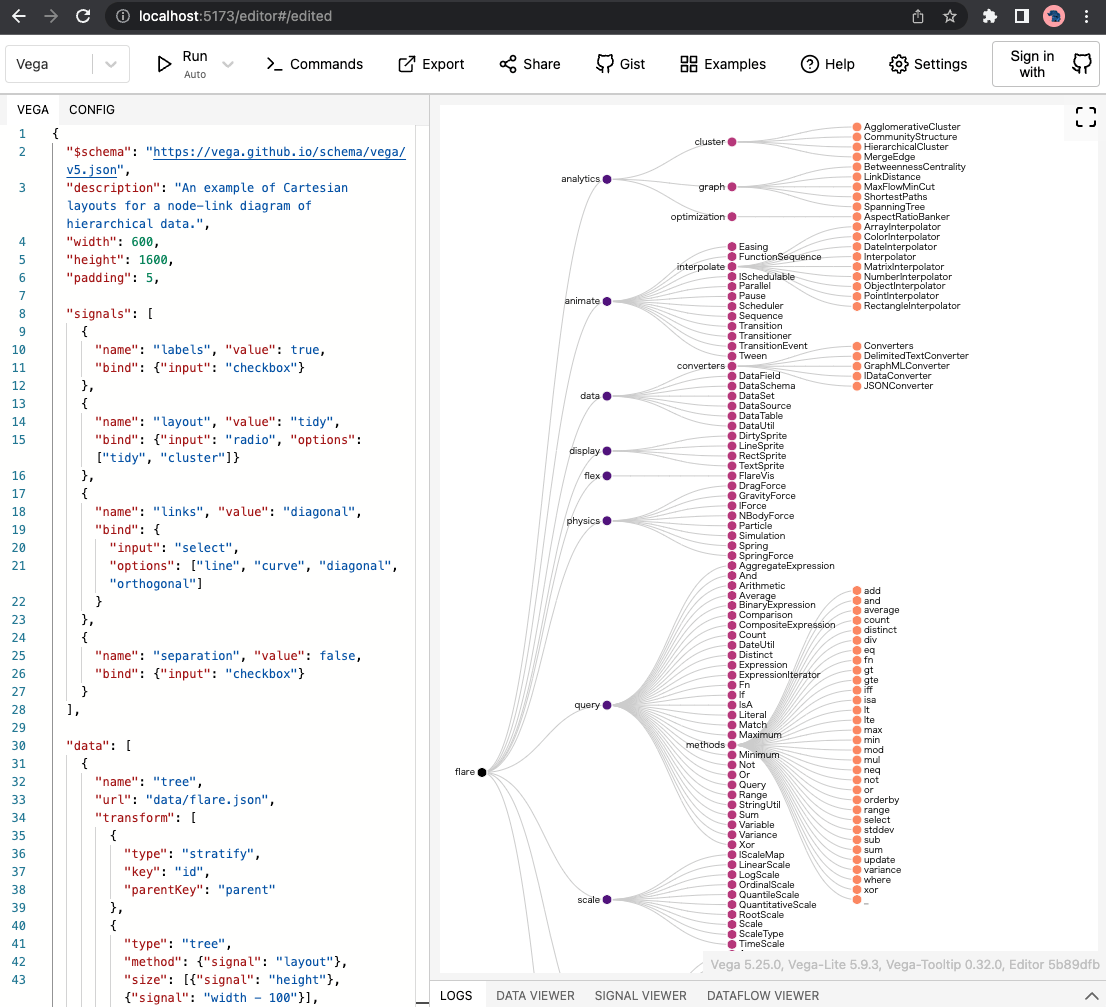The width and height of the screenshot is (1106, 1007).
Task: Switch to the CONFIG tab
Action: [92, 110]
